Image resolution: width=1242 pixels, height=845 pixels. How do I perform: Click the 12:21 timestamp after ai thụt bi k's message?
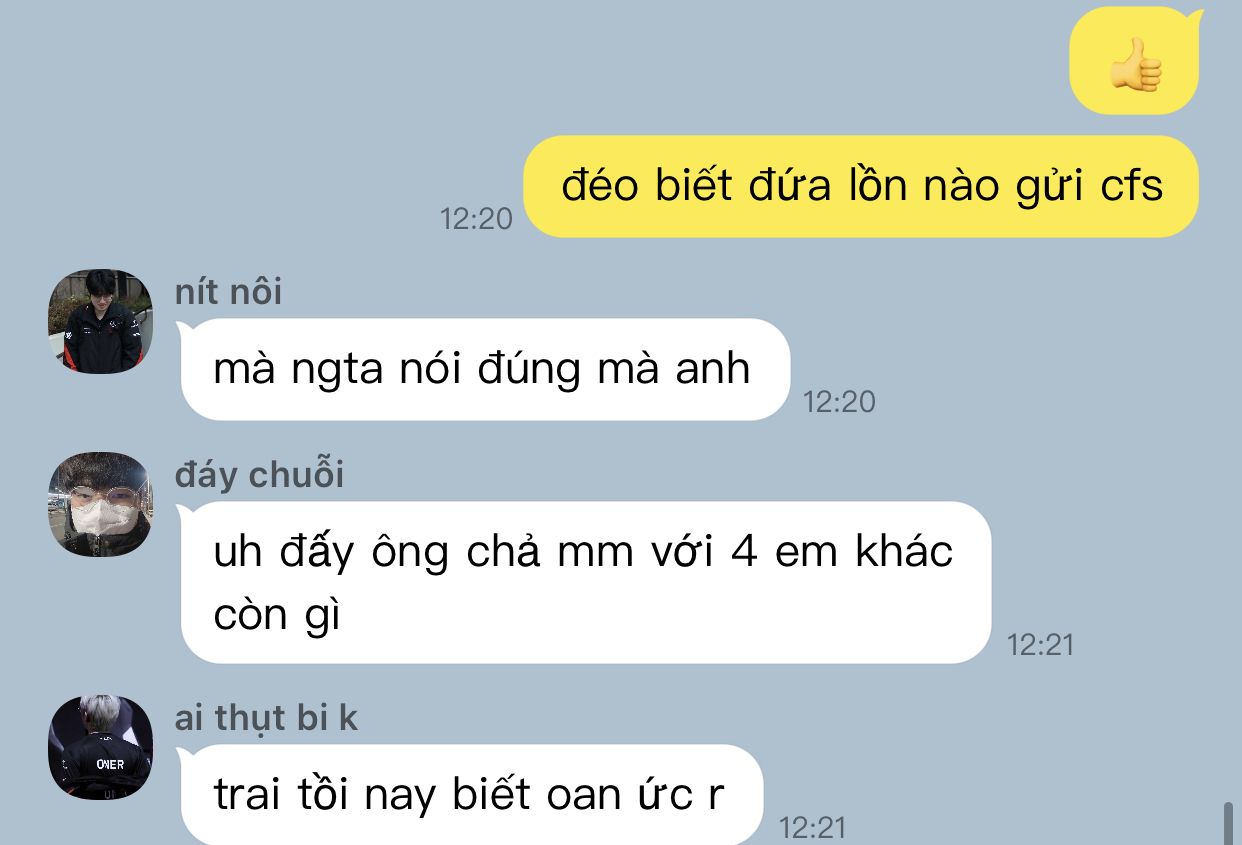(x=812, y=827)
